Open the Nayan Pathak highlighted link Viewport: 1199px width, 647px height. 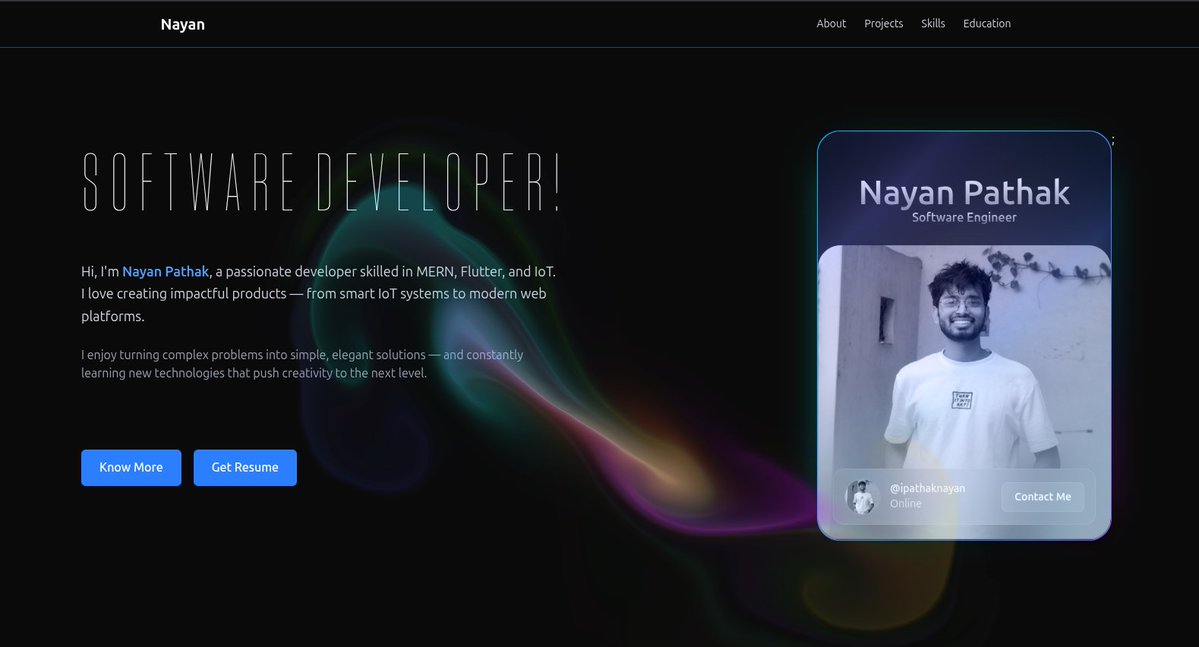[x=165, y=270]
